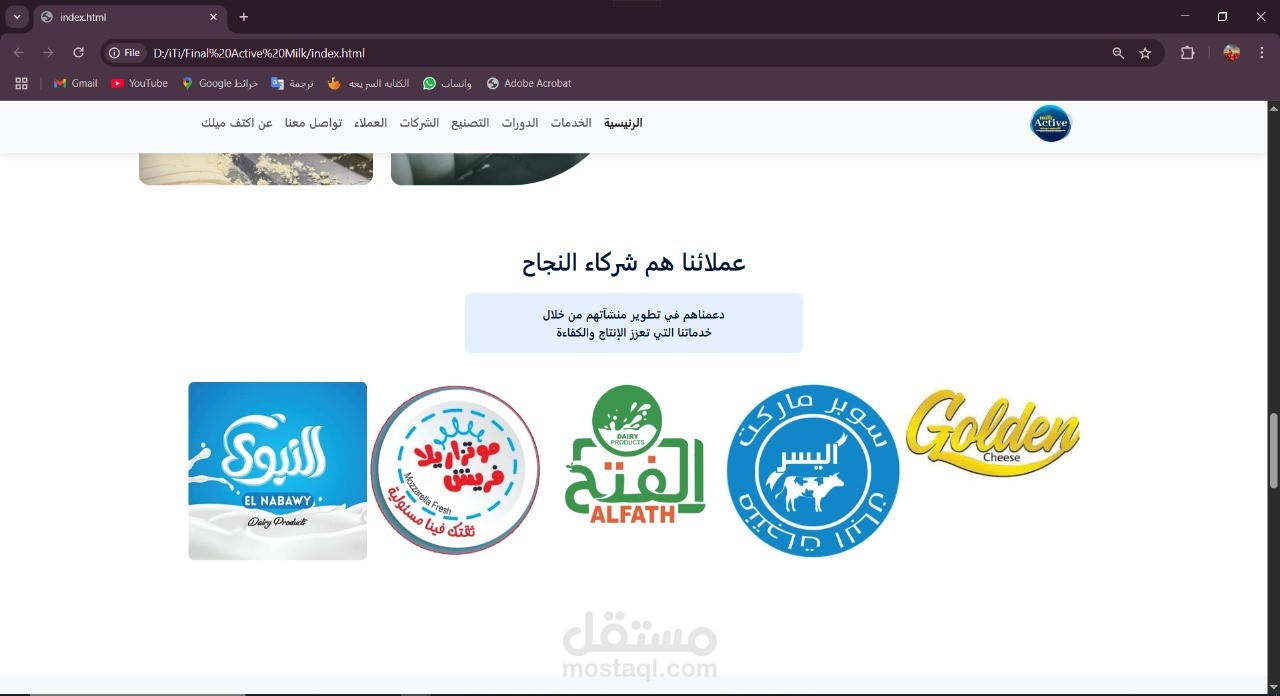Open the ترجمة bookmark

pyautogui.click(x=292, y=84)
